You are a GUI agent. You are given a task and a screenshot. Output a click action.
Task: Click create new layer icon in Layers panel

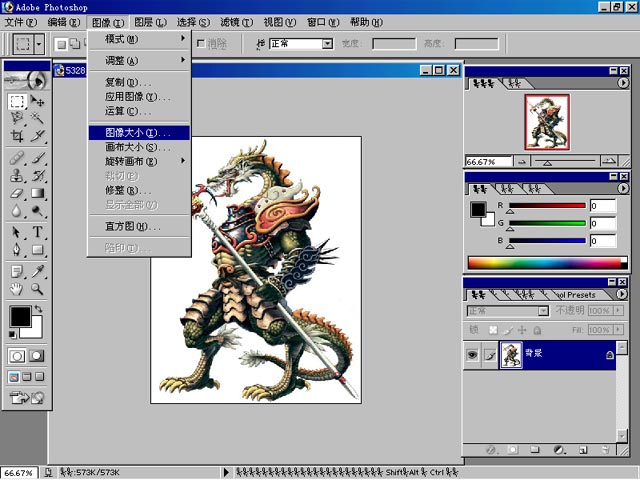point(583,450)
